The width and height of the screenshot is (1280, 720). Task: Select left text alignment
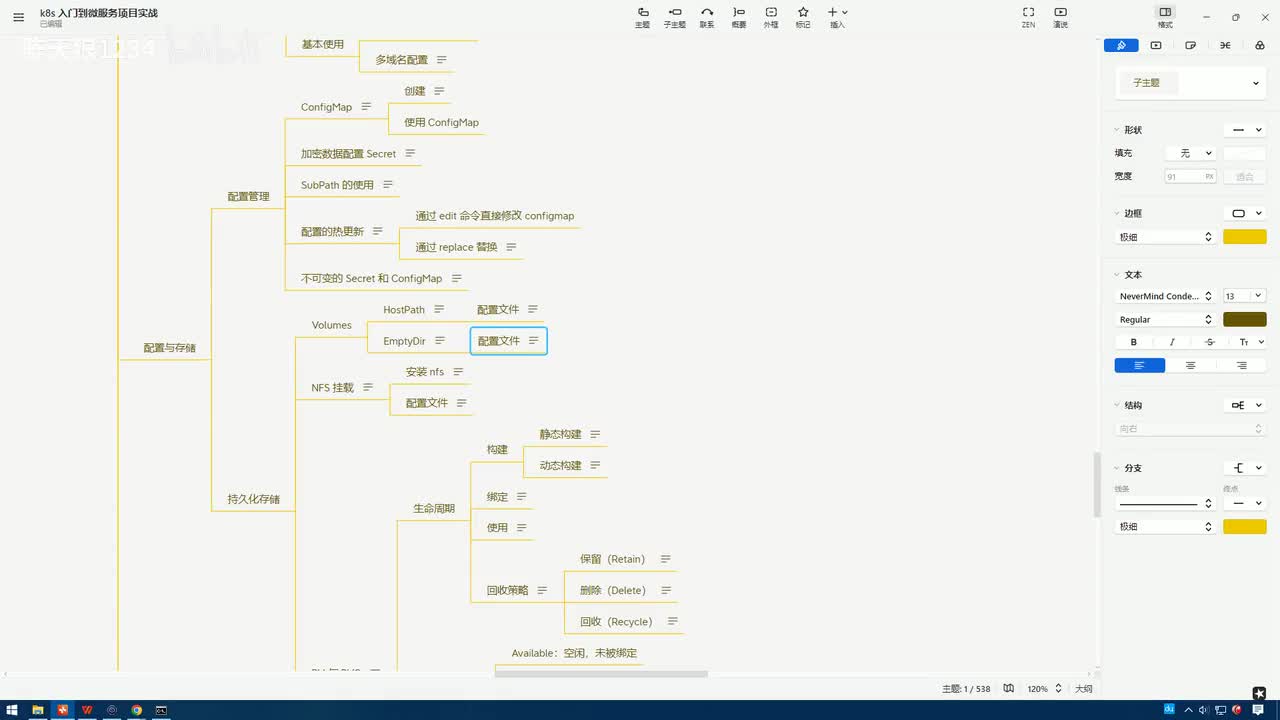[x=1140, y=365]
